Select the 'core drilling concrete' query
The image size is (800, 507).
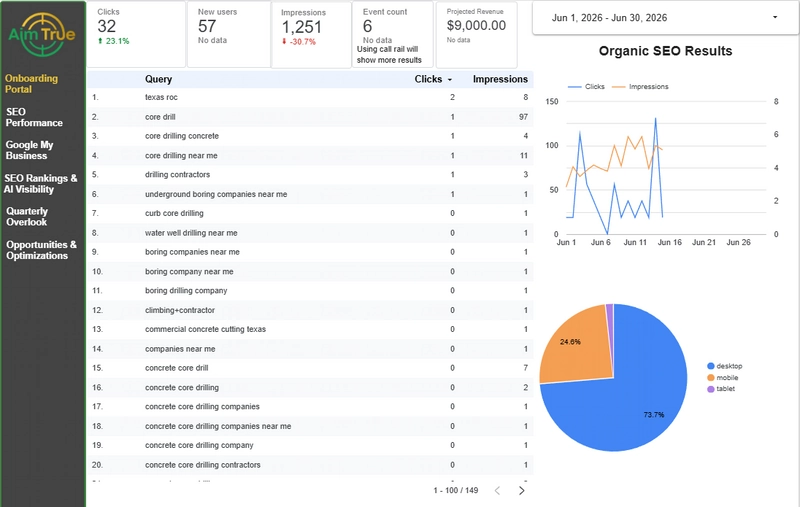point(182,136)
